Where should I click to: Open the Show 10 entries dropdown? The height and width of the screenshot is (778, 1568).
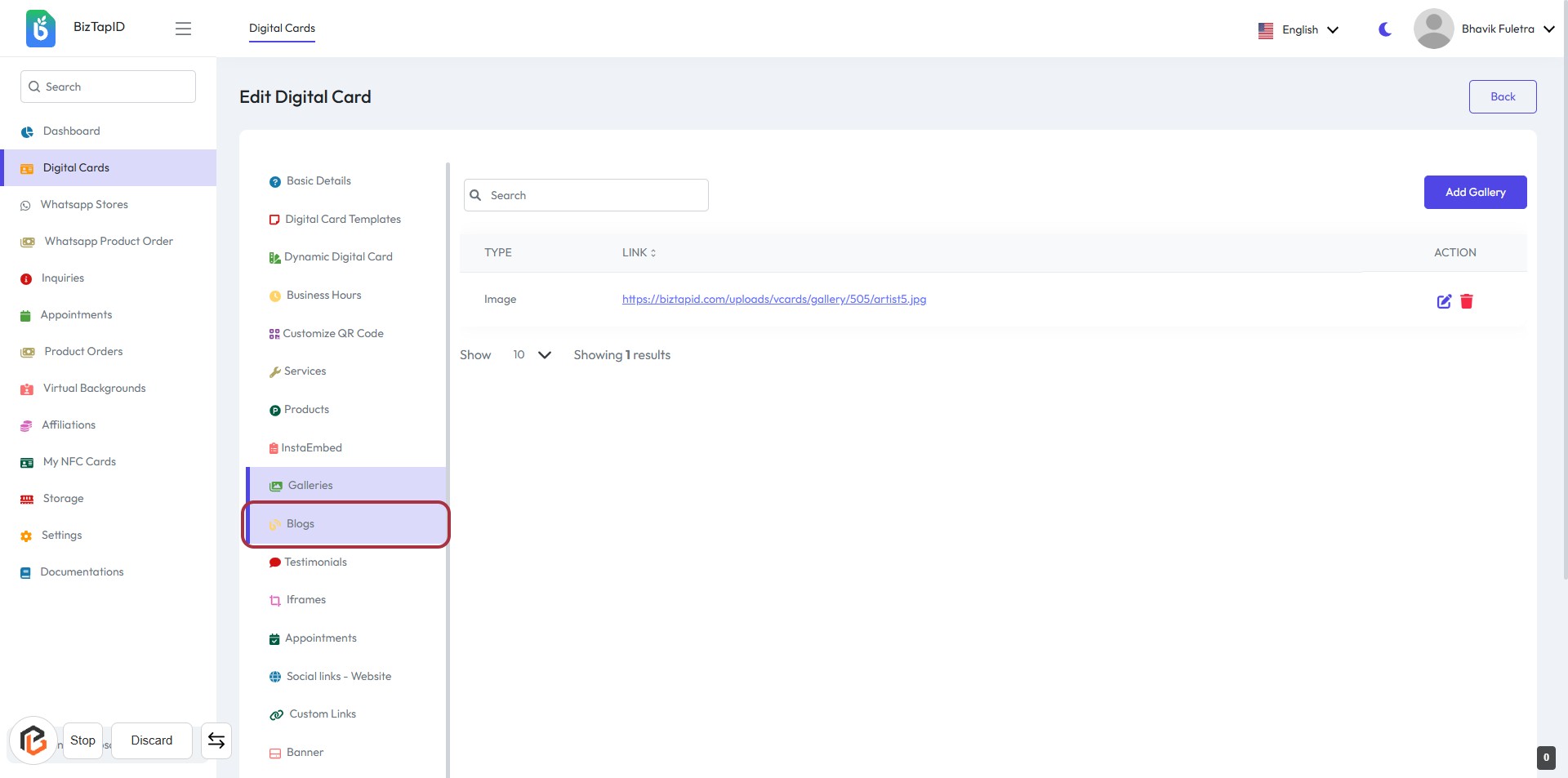point(532,354)
